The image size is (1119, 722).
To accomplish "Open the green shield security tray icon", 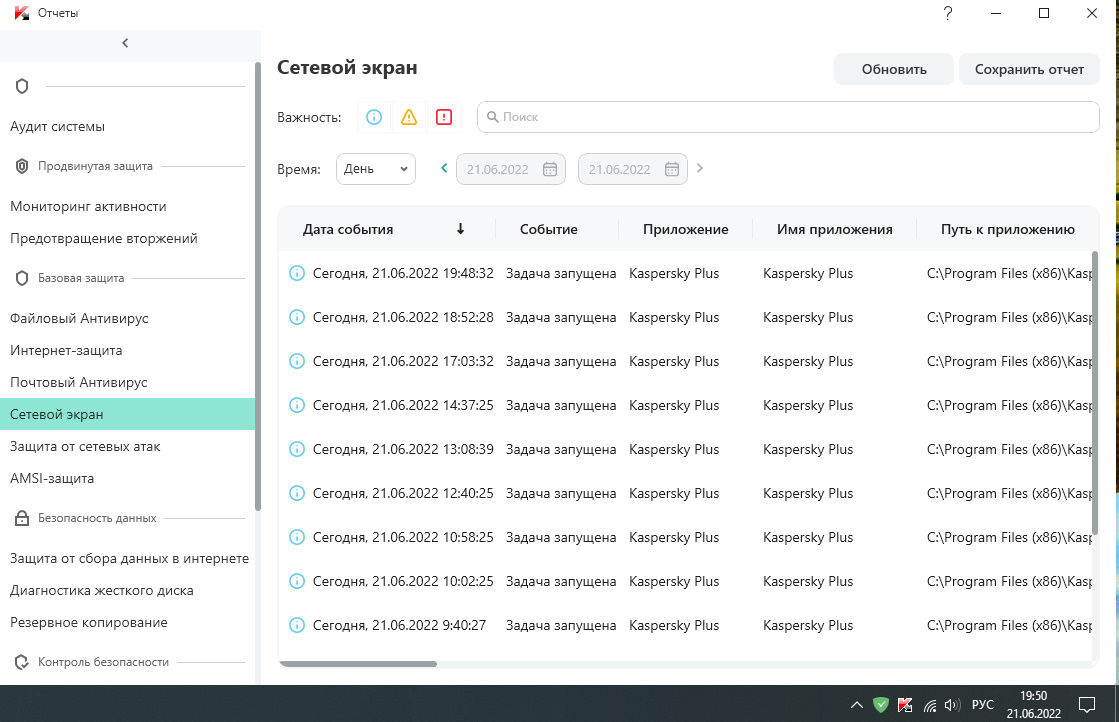I will point(881,706).
